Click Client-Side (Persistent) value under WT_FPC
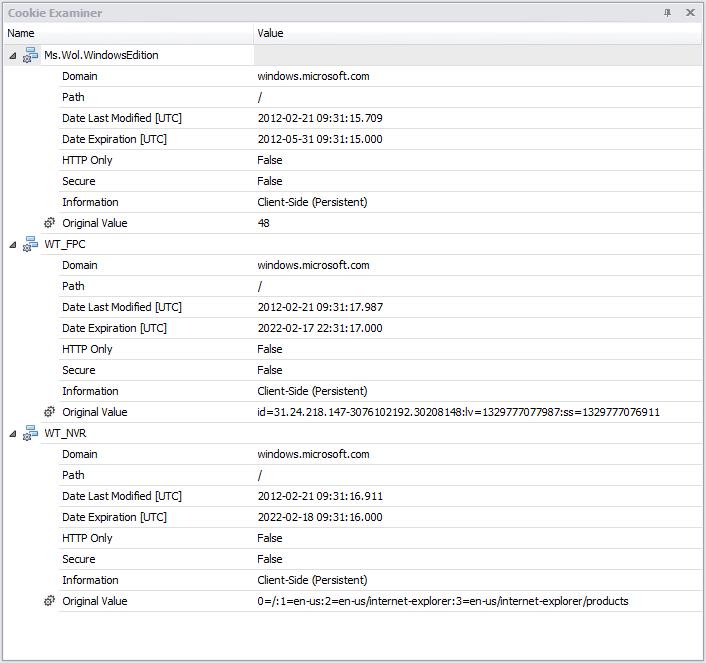Image resolution: width=706 pixels, height=663 pixels. click(x=312, y=391)
